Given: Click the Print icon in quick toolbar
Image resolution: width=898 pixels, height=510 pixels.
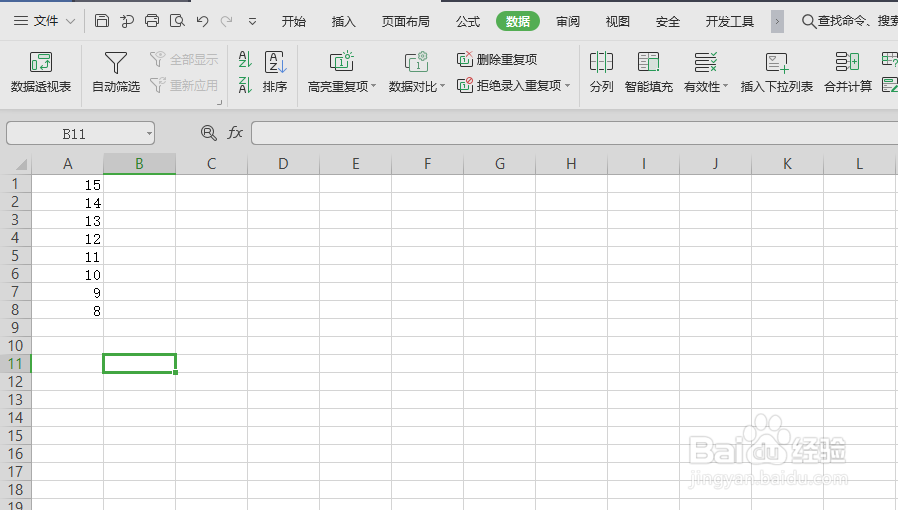Looking at the screenshot, I should point(152,21).
